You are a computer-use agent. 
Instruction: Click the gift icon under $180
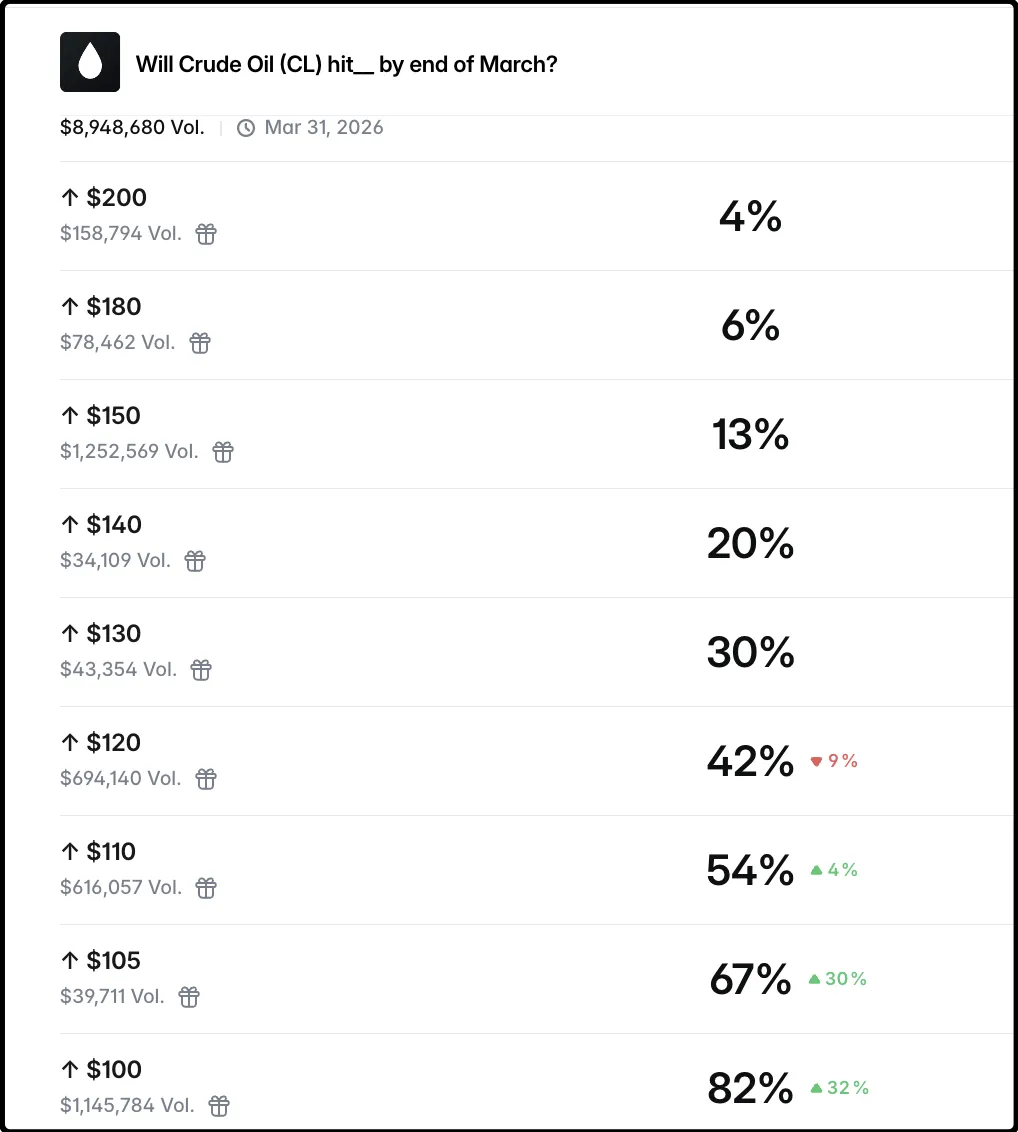(200, 343)
